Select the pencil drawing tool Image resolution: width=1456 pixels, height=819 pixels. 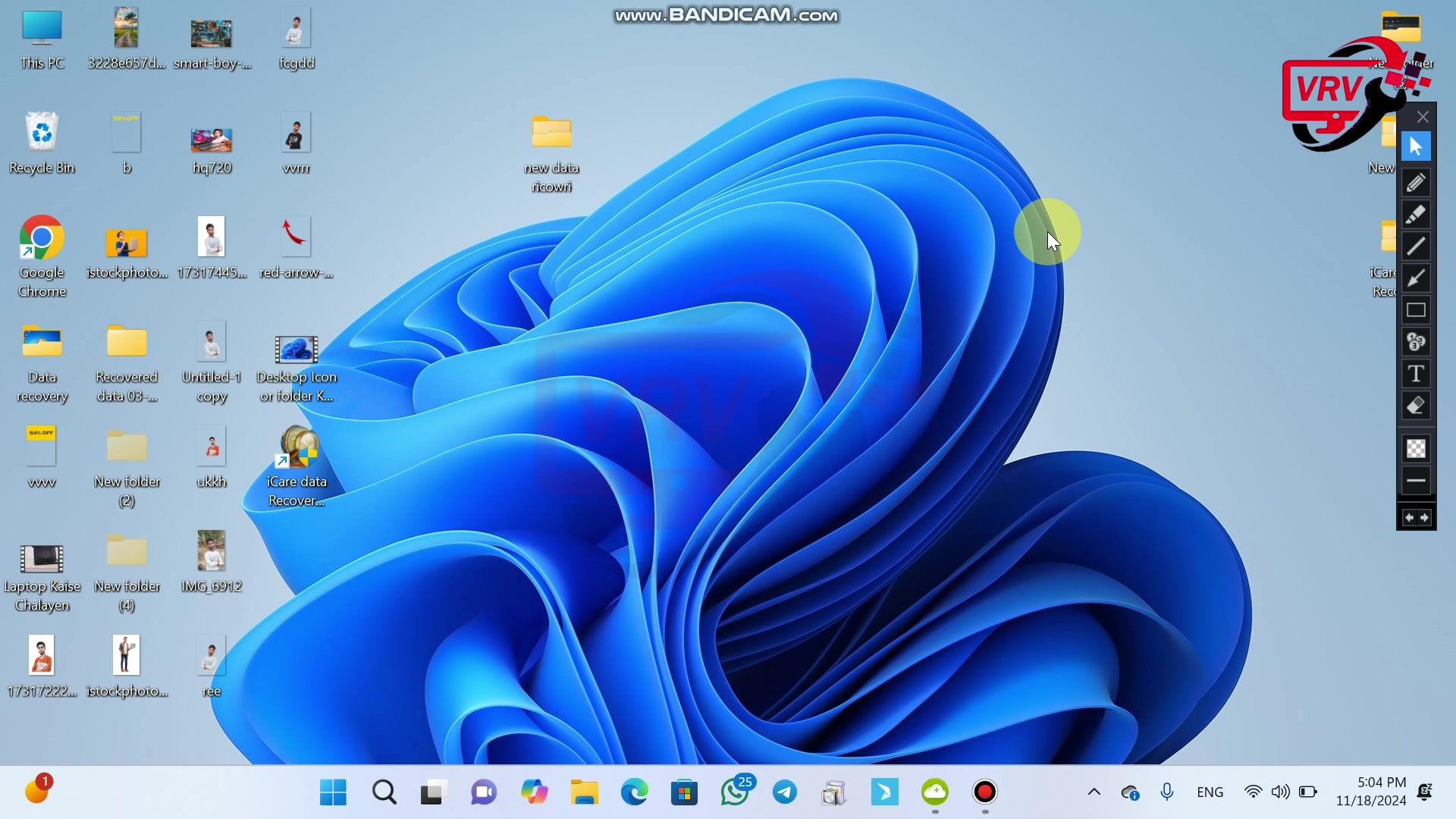tap(1416, 183)
